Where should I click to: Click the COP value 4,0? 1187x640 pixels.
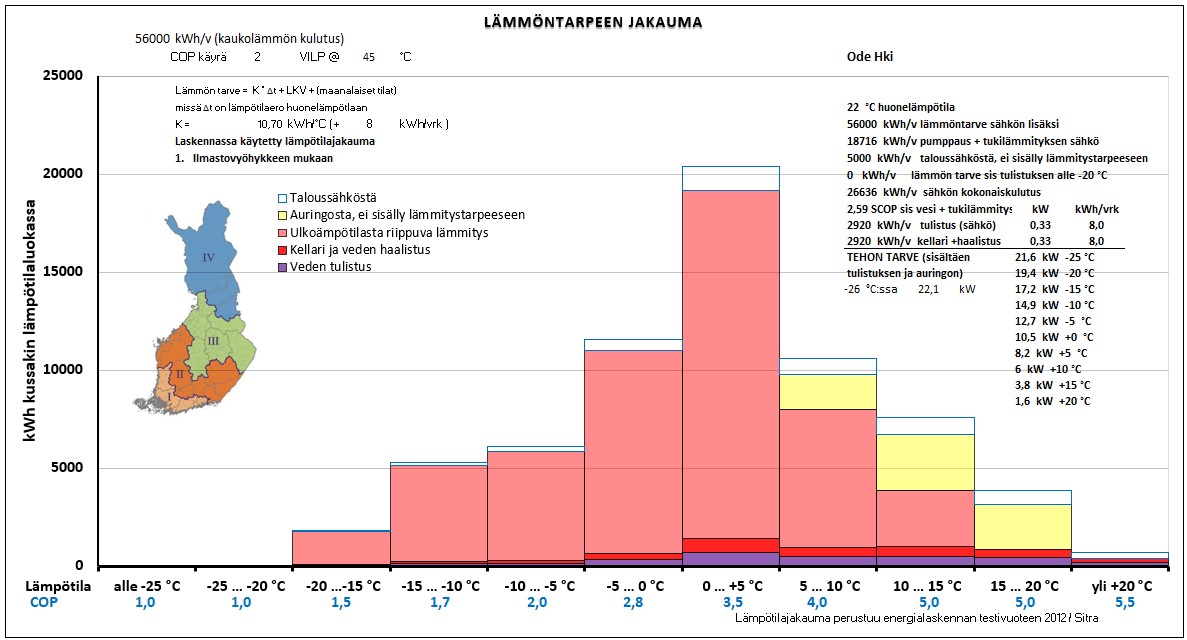[x=817, y=603]
